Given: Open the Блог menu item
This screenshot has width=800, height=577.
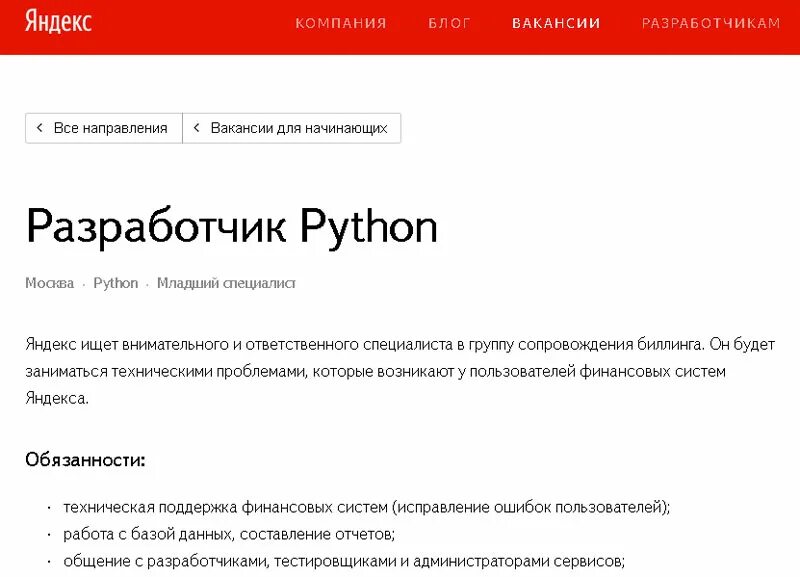Looking at the screenshot, I should tap(449, 23).
